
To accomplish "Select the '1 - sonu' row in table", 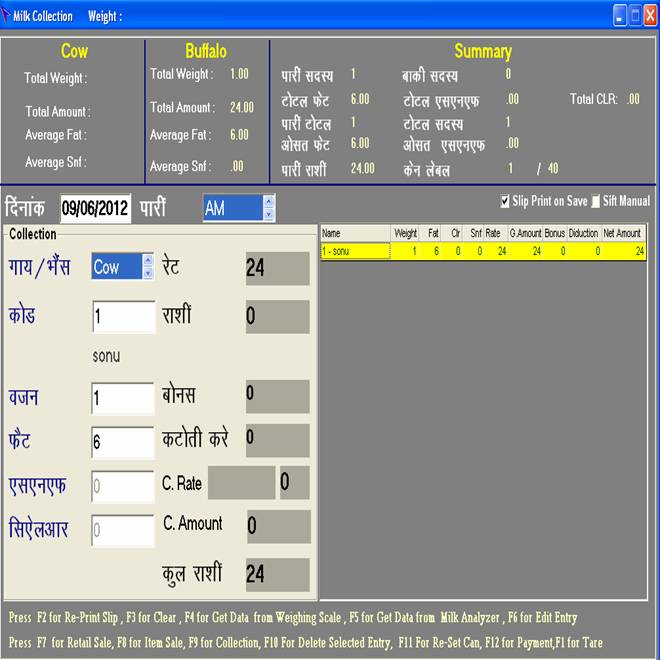I will click(x=355, y=251).
